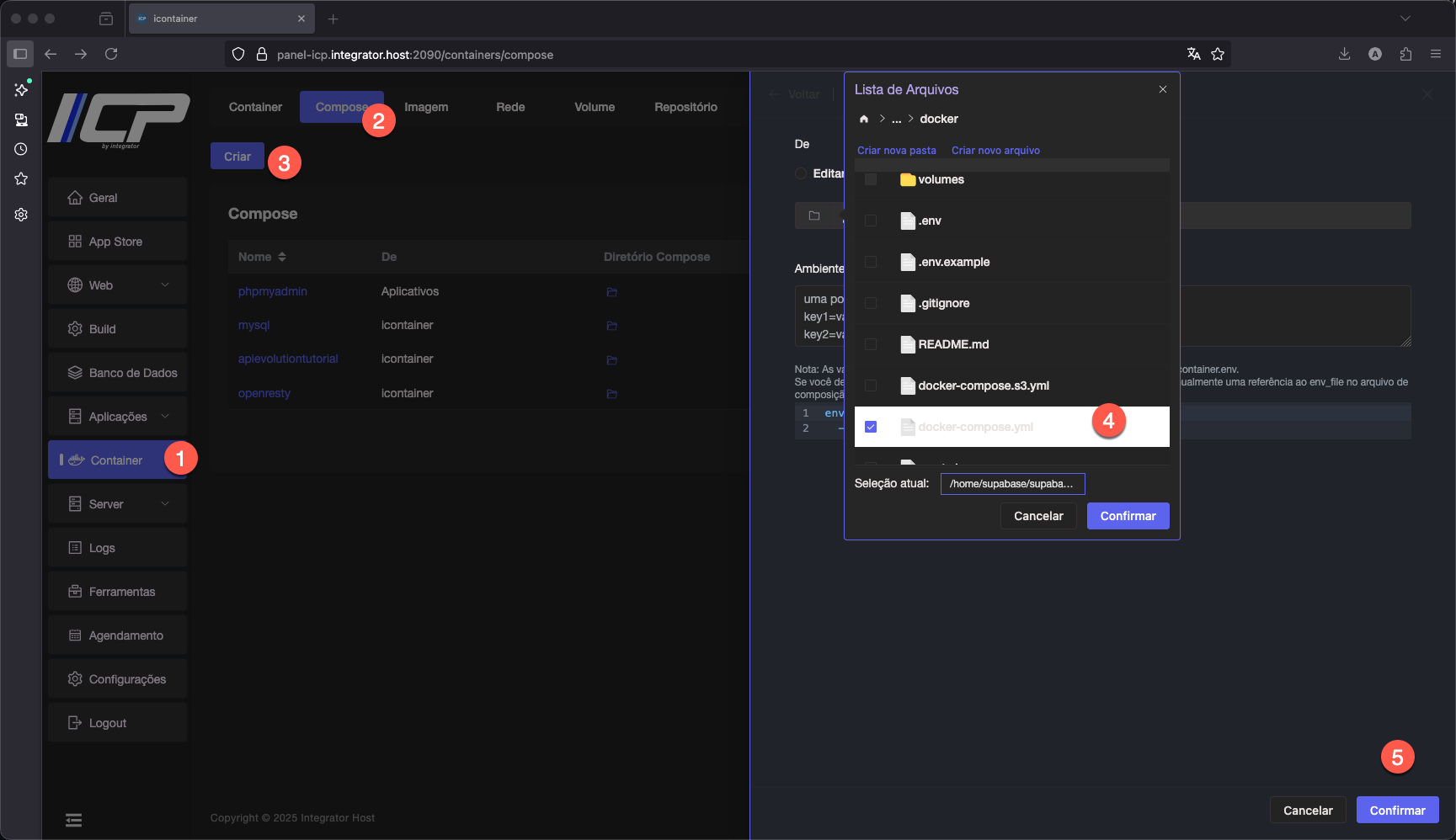Click the folder icon in phpmyadmin row
The width and height of the screenshot is (1456, 840).
[x=612, y=292]
